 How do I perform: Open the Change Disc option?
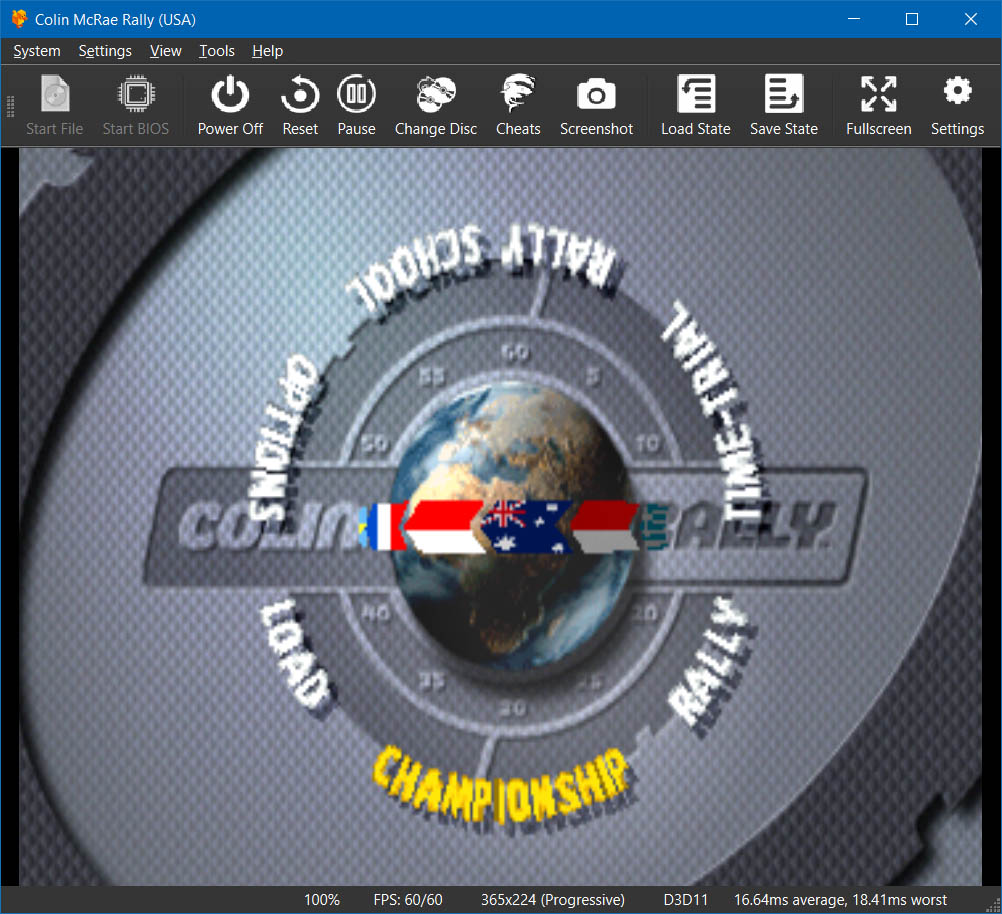point(436,105)
